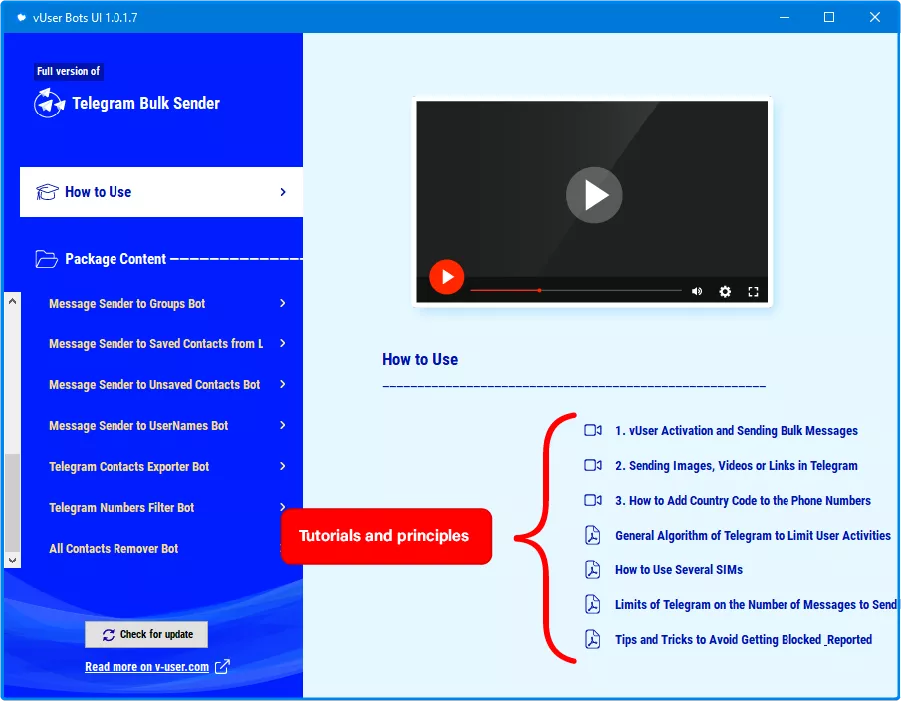Click the Check for update button
This screenshot has height=701, width=901.
click(x=147, y=634)
